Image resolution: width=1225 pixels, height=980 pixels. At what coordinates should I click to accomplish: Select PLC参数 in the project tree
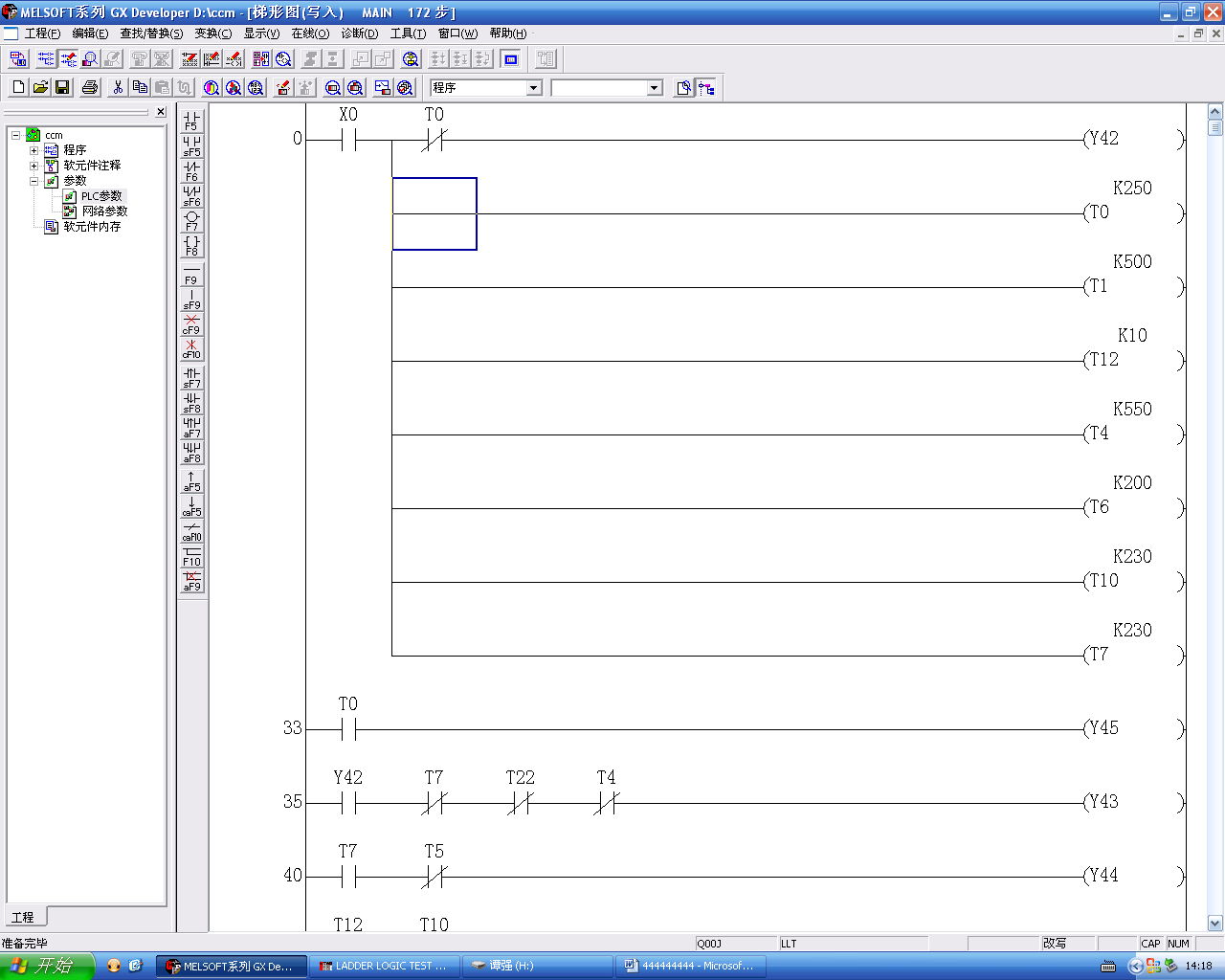coord(100,196)
